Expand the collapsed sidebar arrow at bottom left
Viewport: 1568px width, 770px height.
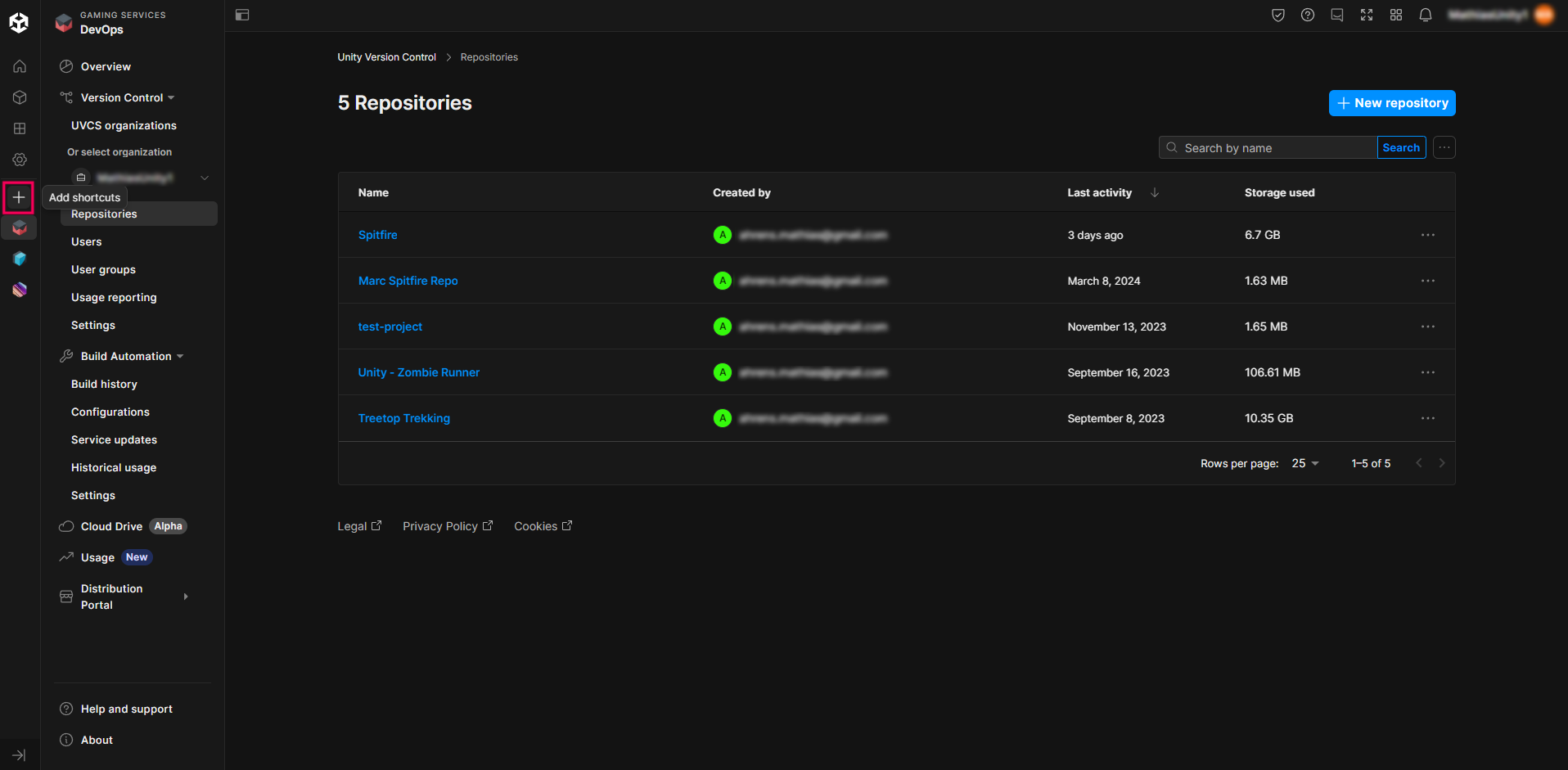19,754
